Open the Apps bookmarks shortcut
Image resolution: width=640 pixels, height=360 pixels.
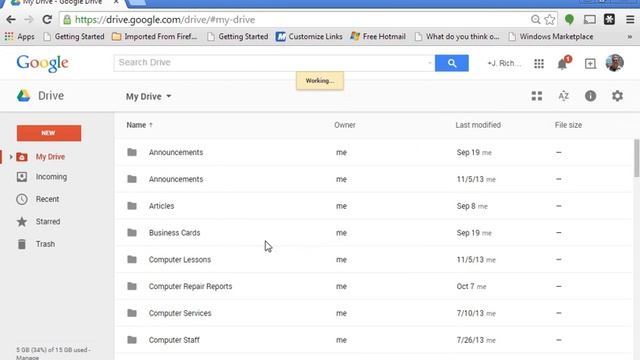(20, 37)
